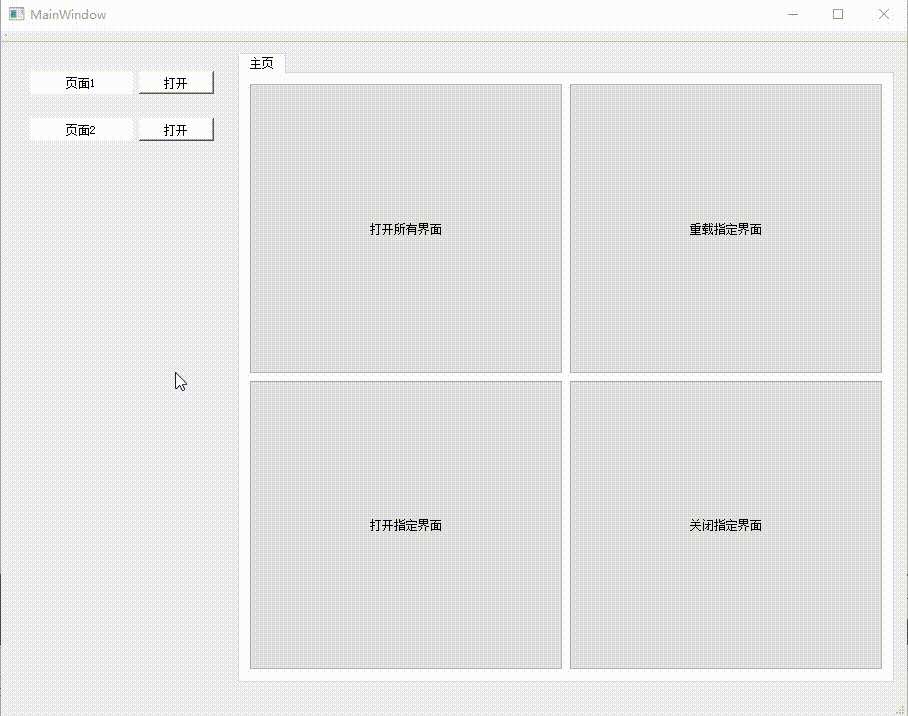The image size is (908, 716).
Task: Close the MainWindow window
Action: click(884, 14)
